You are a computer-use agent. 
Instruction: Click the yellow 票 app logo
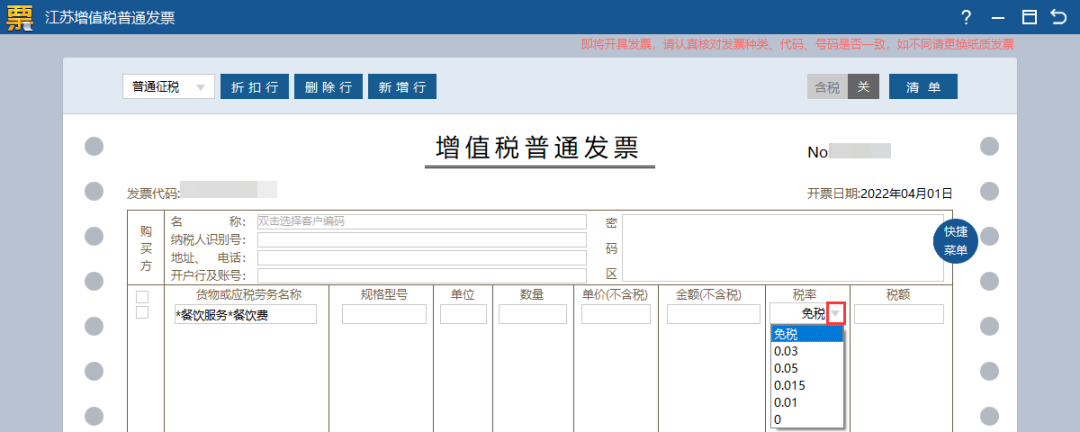click(x=20, y=17)
